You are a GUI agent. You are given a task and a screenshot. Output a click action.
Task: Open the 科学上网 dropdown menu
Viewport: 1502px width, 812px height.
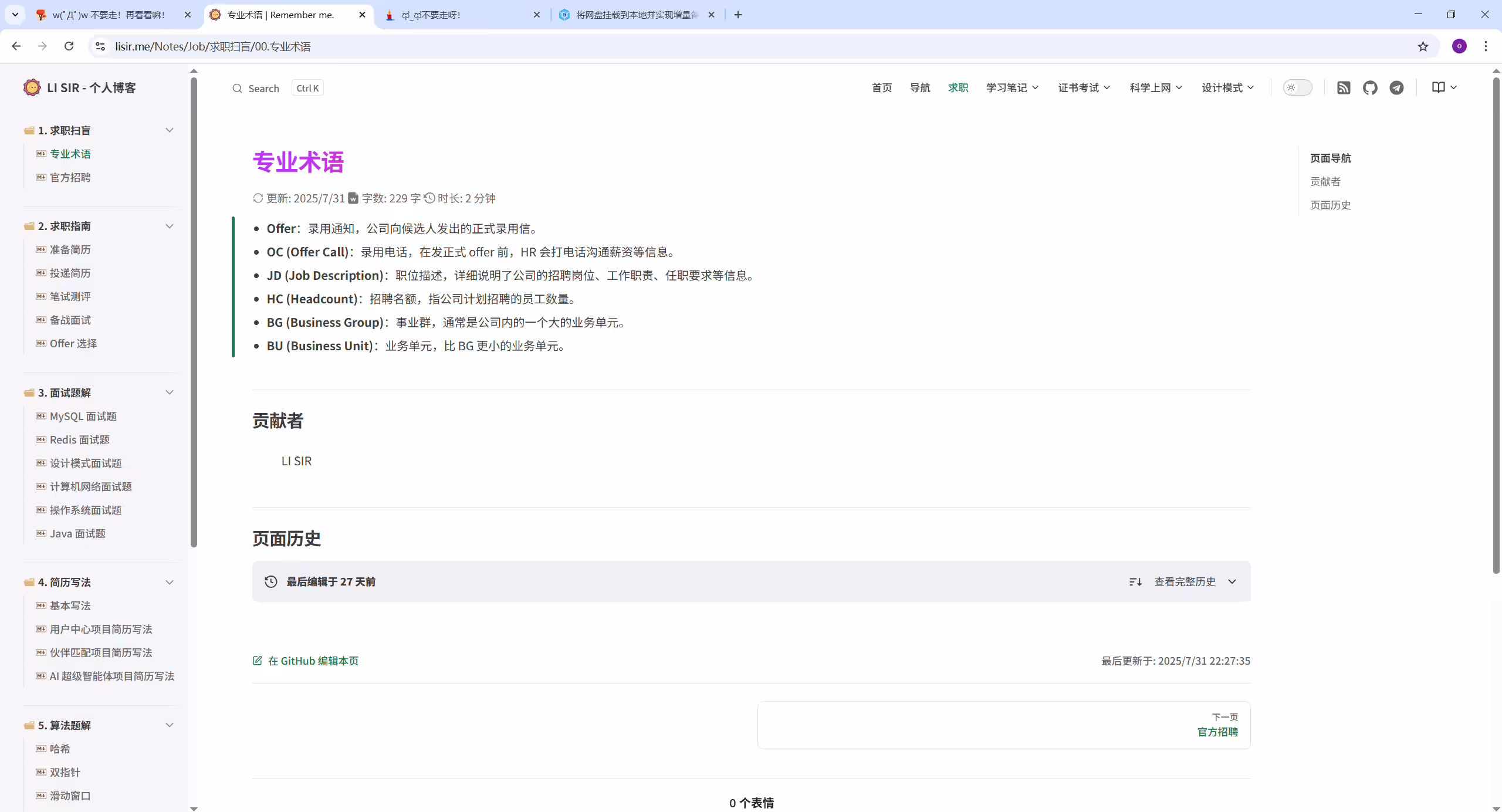click(x=1156, y=88)
